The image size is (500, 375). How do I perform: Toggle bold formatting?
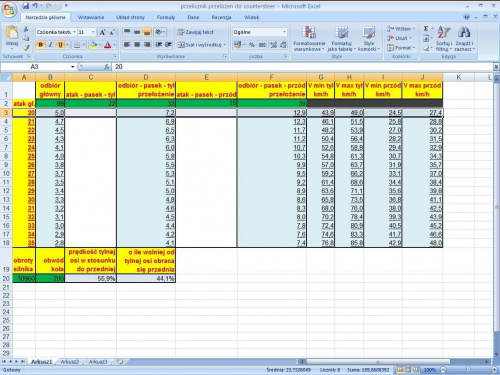(x=40, y=45)
